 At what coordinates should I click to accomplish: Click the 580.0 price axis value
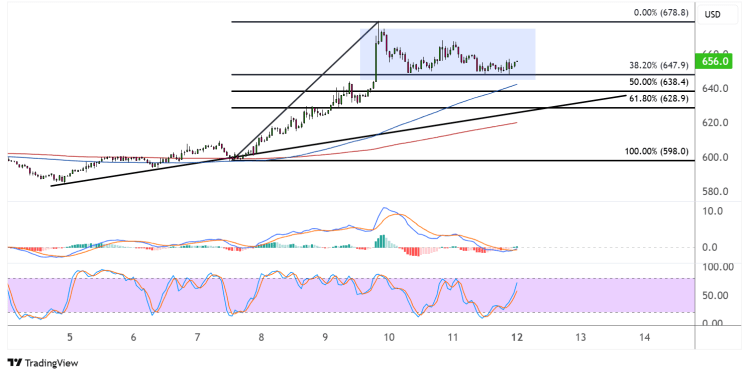pyautogui.click(x=715, y=192)
